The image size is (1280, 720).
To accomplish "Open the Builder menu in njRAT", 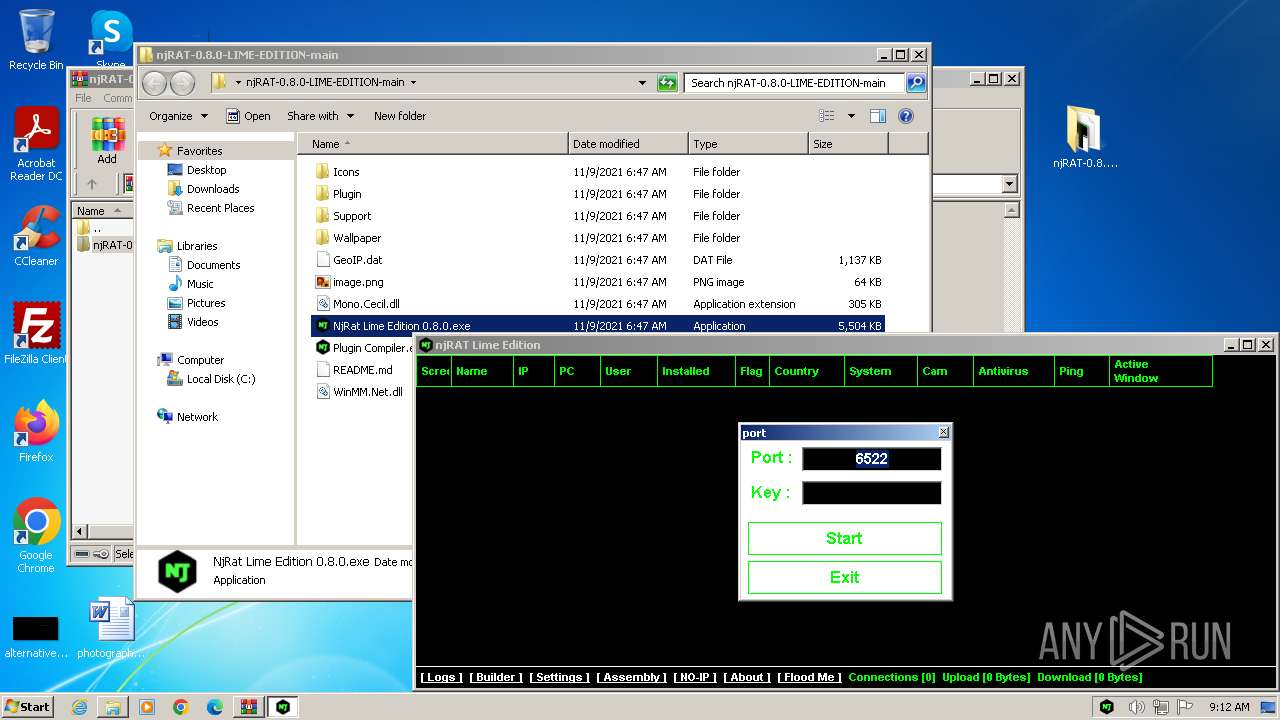I will click(x=496, y=677).
